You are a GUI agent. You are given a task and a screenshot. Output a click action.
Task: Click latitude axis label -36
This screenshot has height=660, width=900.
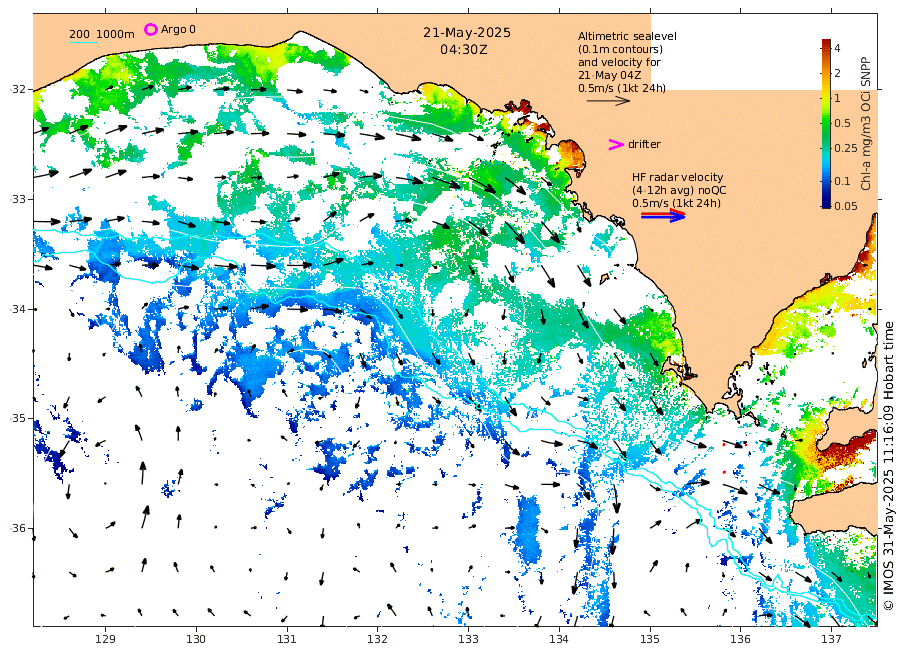click(x=18, y=528)
